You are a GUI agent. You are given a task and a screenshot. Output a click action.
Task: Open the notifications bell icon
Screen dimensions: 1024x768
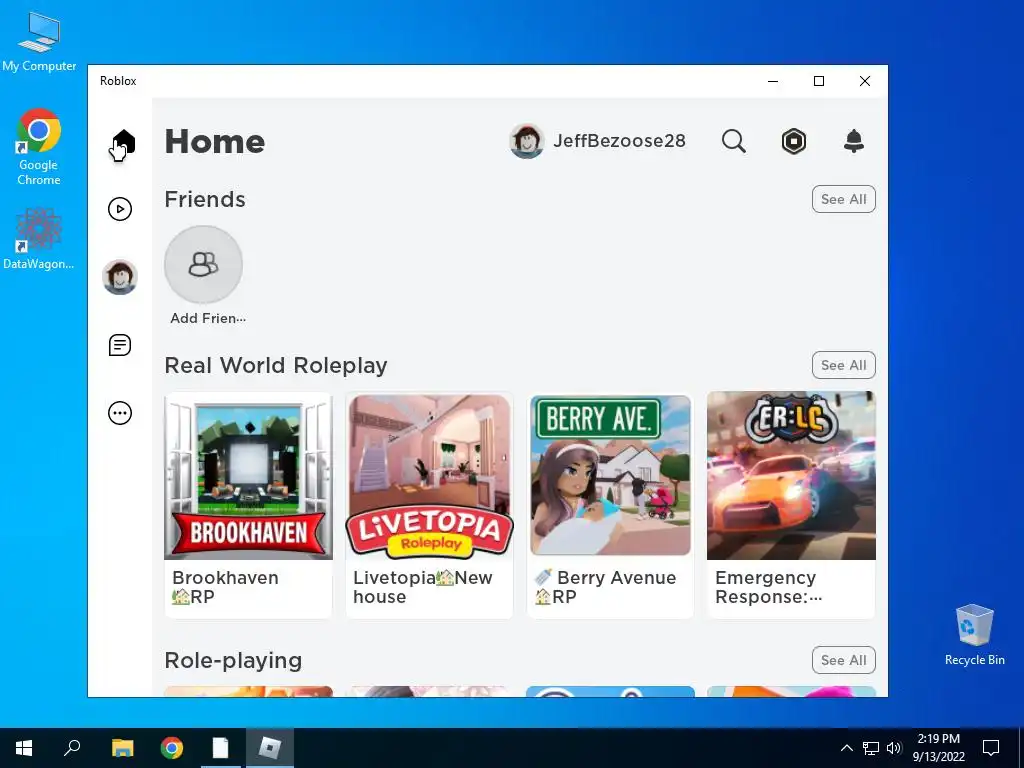point(854,141)
